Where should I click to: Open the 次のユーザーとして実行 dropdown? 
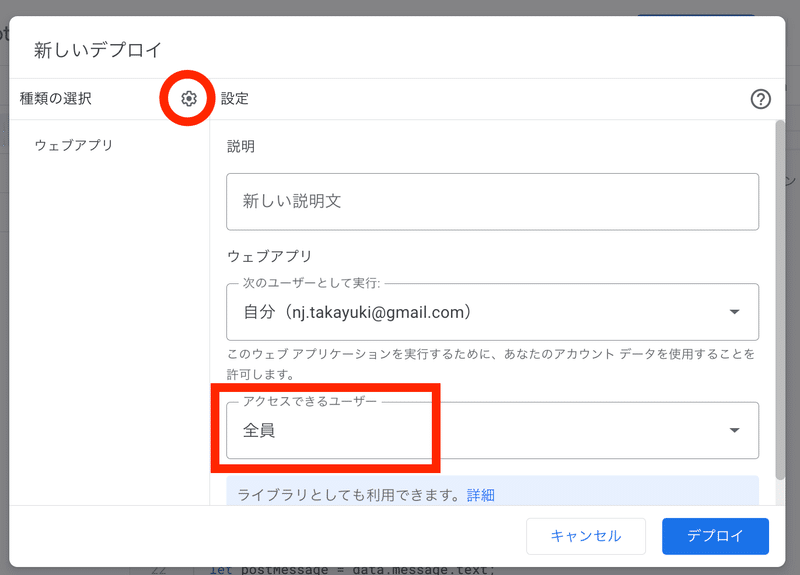[x=492, y=312]
